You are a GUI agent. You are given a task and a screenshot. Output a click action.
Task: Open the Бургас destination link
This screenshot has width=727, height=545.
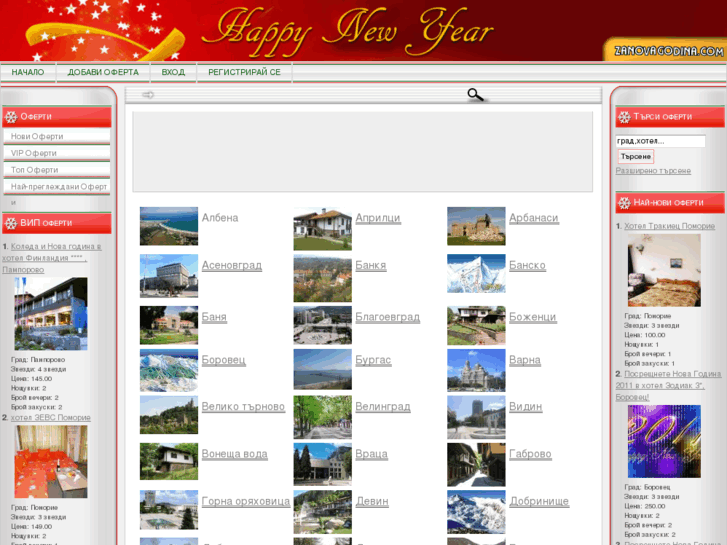click(x=373, y=360)
